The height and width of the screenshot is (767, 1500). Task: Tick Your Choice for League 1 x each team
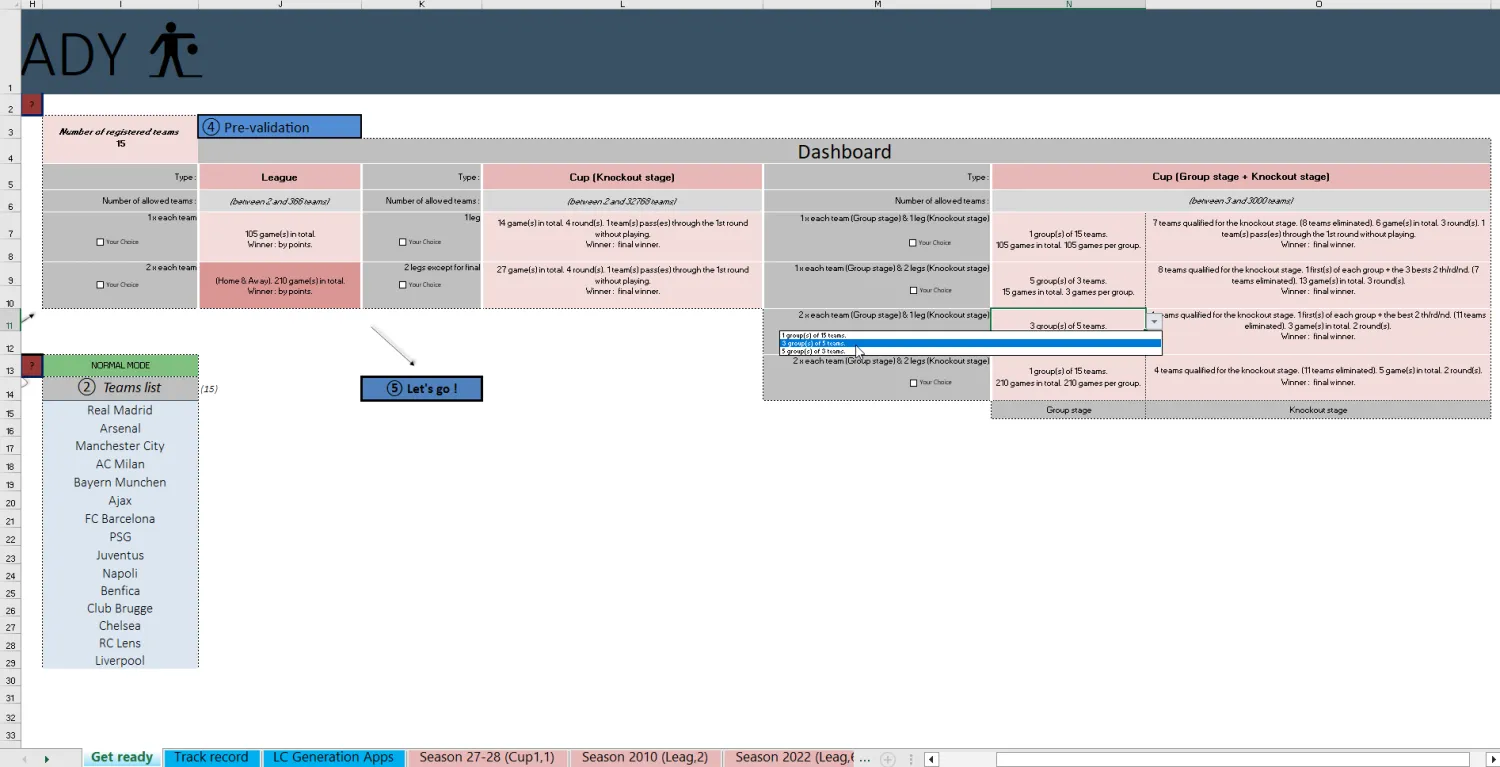coord(100,242)
